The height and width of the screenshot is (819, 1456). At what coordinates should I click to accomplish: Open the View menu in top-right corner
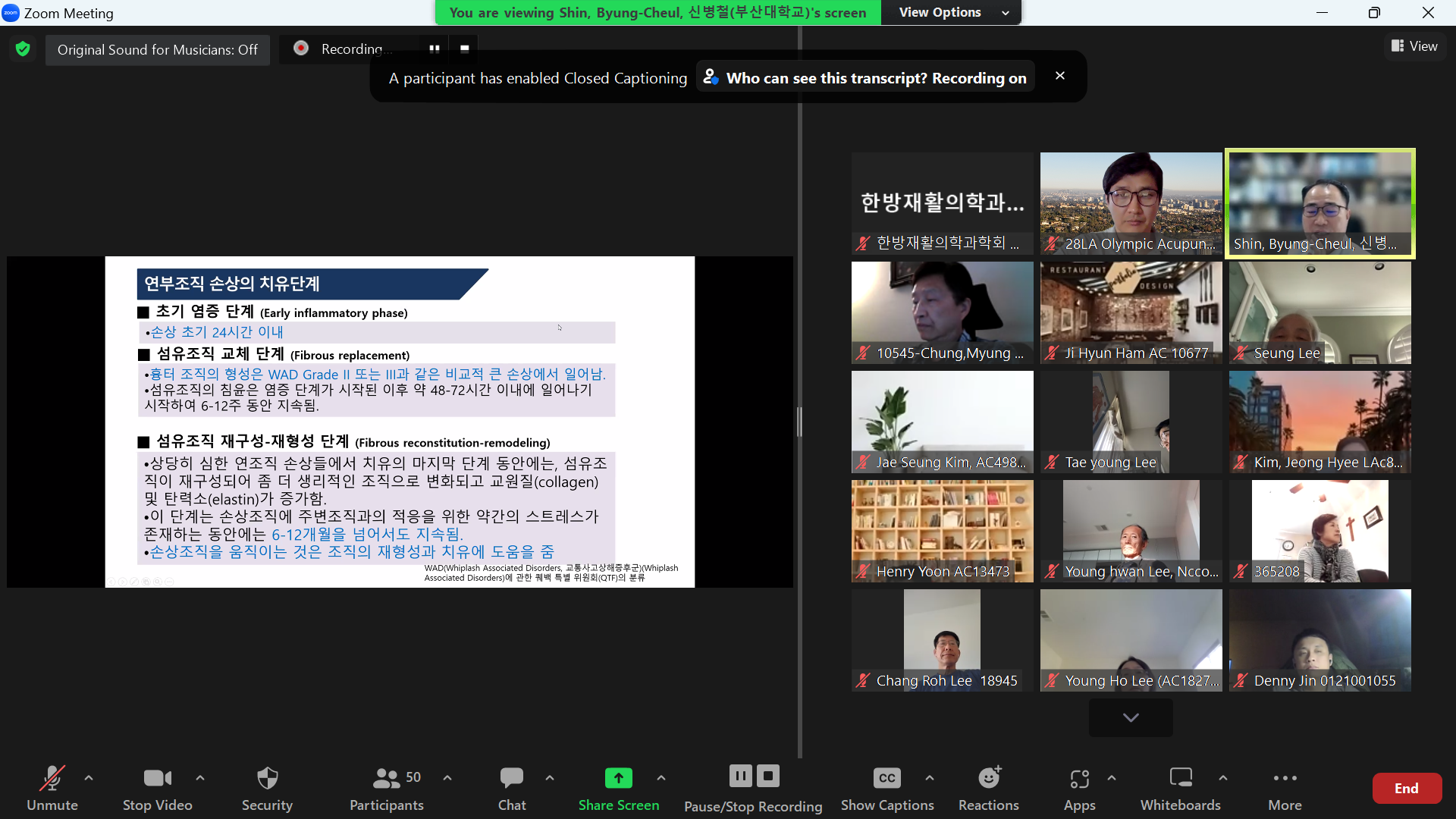1414,45
